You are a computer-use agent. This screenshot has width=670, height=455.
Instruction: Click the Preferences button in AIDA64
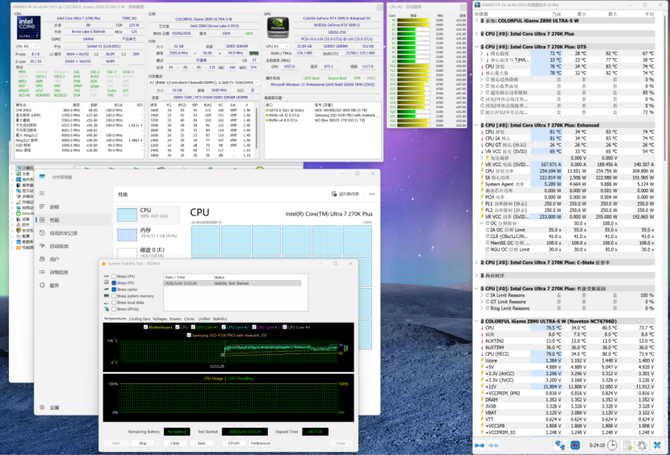pyautogui.click(x=260, y=442)
